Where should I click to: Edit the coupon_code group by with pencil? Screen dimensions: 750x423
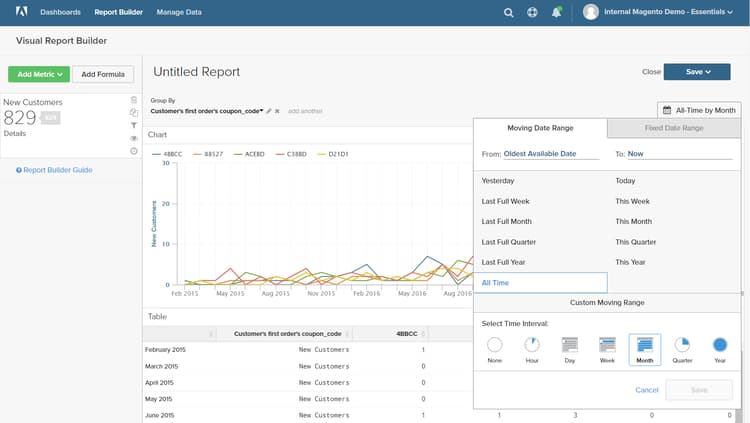pos(269,111)
